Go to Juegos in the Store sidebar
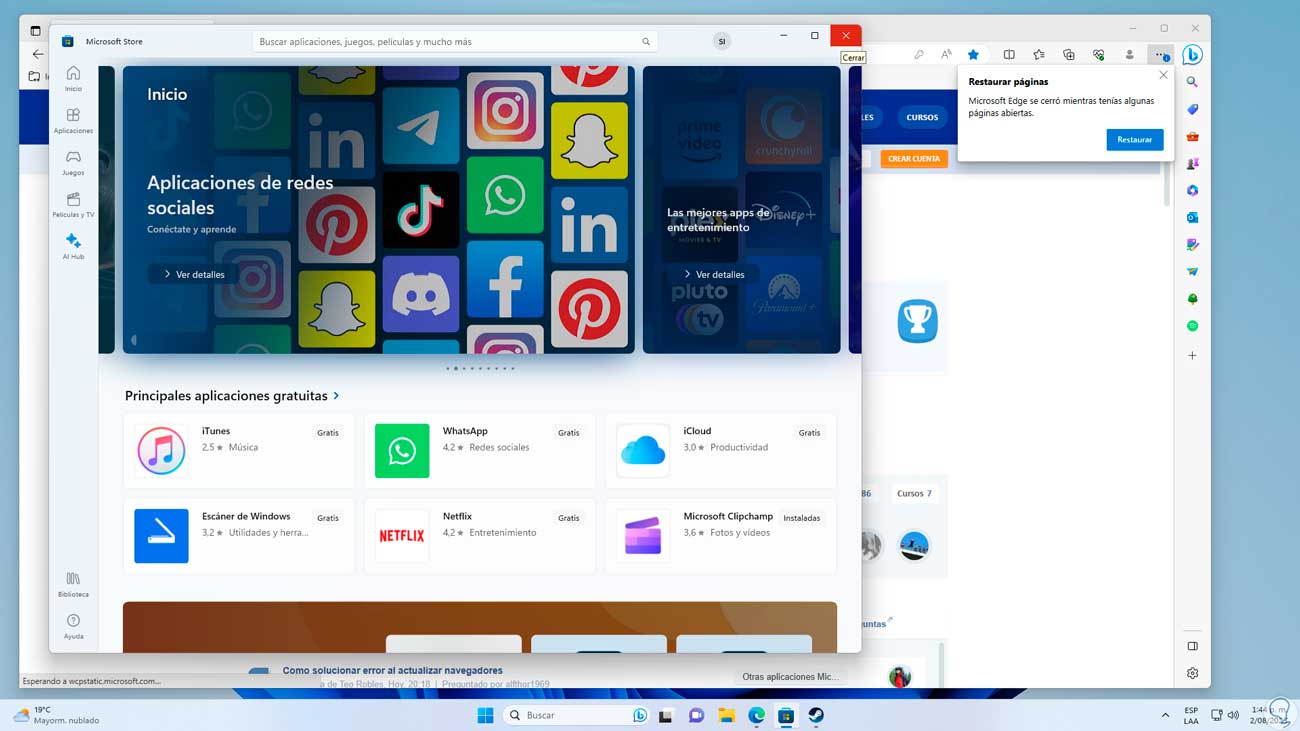 pos(73,163)
